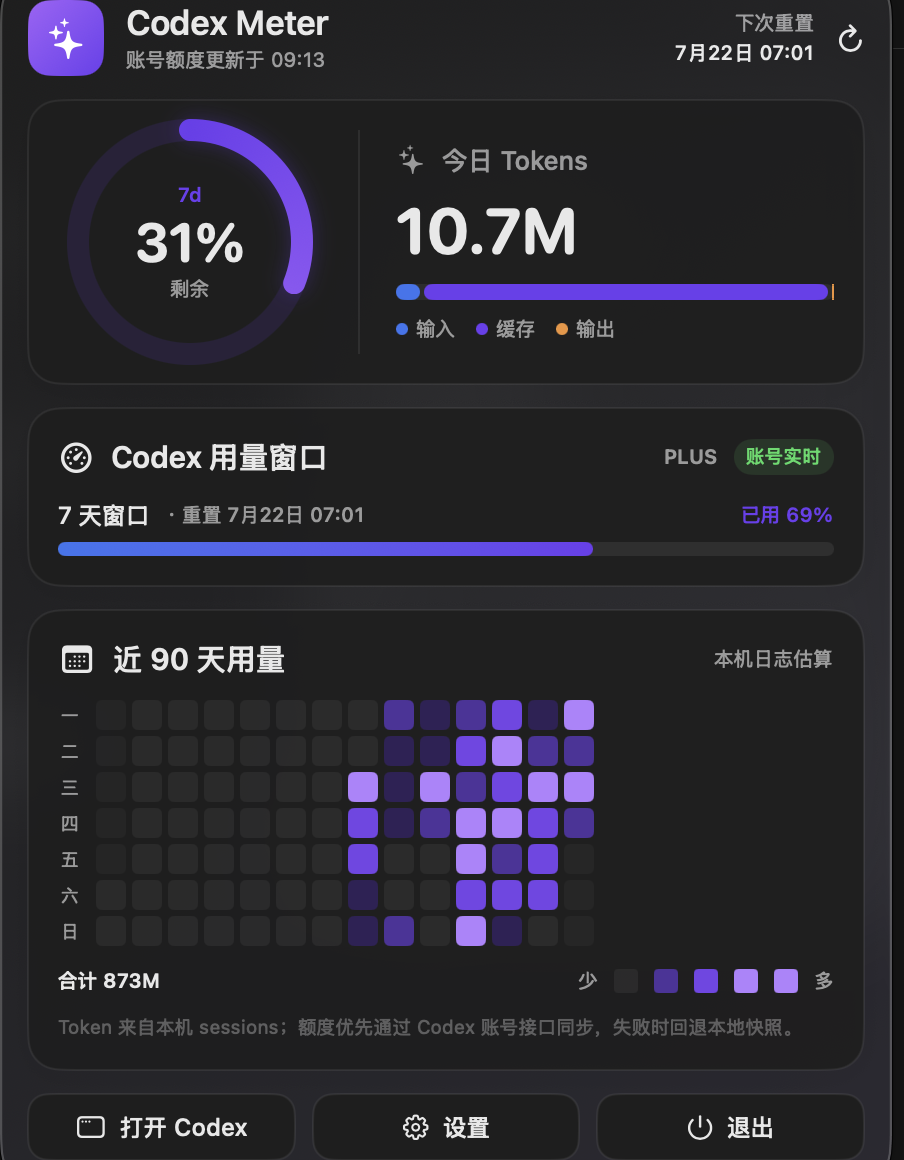Click the darkest legend swatch beside 少
Viewport: 904px width, 1160px height.
click(626, 981)
